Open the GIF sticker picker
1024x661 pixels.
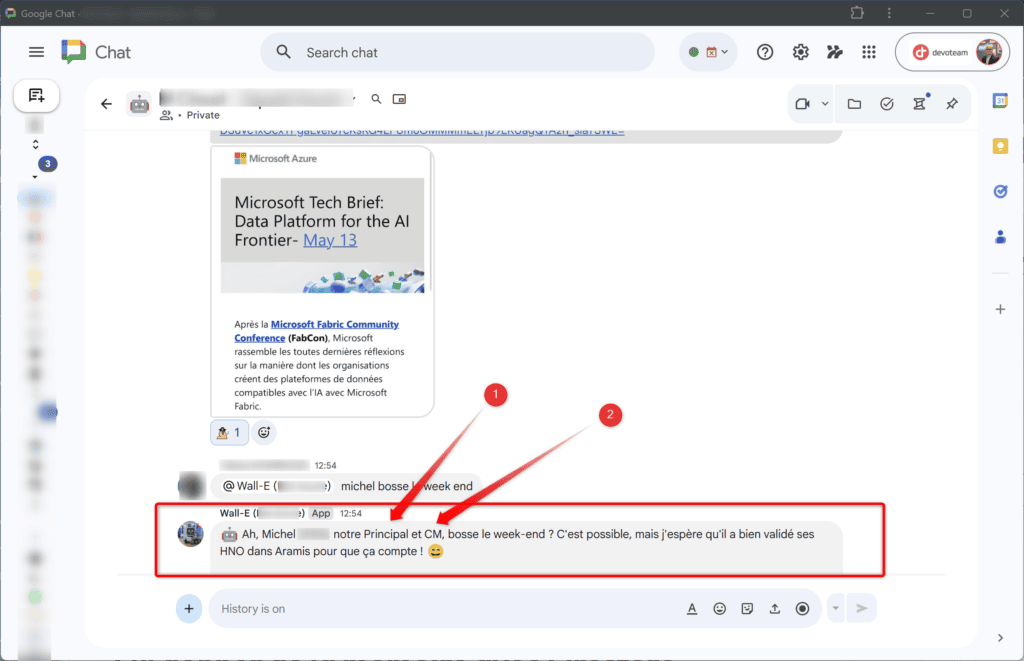point(747,609)
